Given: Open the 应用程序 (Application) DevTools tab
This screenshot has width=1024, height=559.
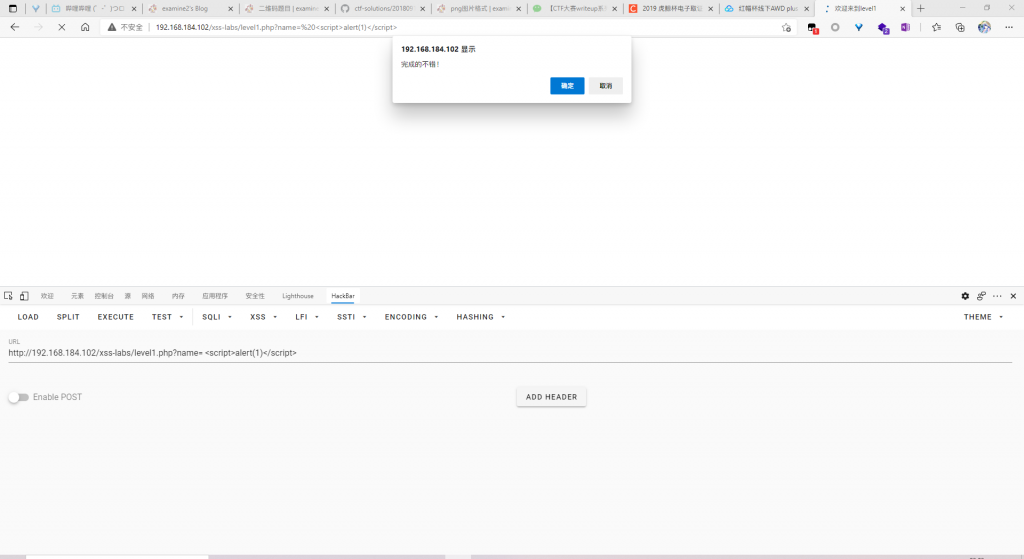Looking at the screenshot, I should 215,296.
